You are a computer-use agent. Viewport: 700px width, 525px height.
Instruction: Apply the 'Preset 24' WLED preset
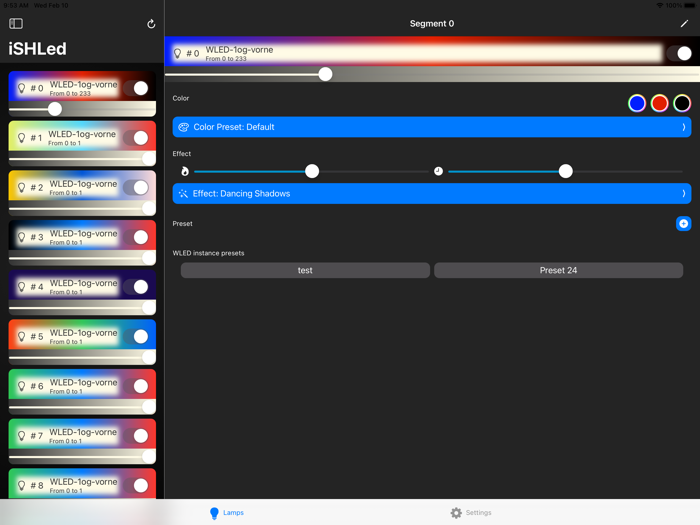(558, 271)
